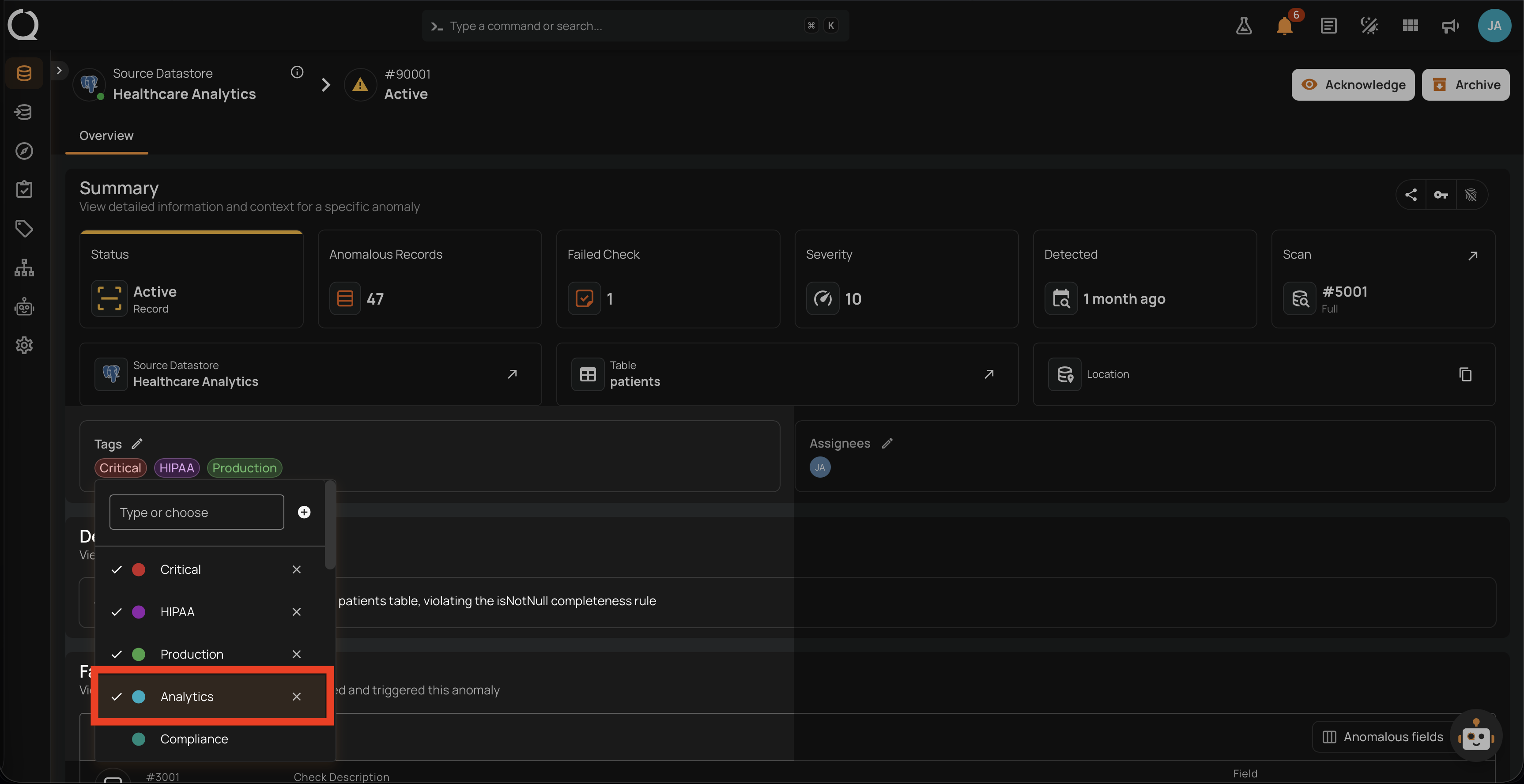Copy the Location value

[x=1465, y=374]
